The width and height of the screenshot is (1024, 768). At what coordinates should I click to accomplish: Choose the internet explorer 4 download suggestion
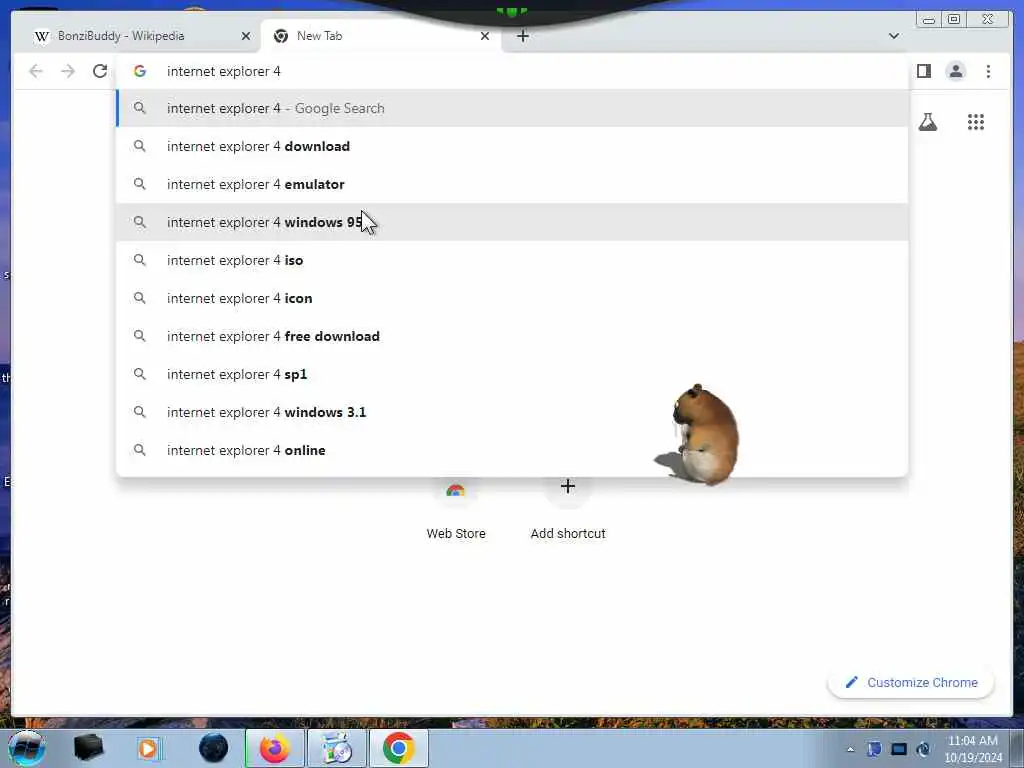point(512,146)
